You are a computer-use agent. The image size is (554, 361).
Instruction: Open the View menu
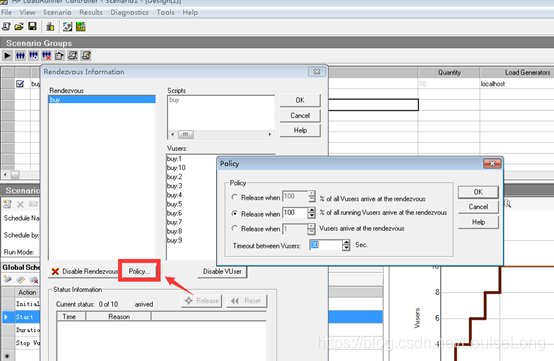pyautogui.click(x=27, y=12)
